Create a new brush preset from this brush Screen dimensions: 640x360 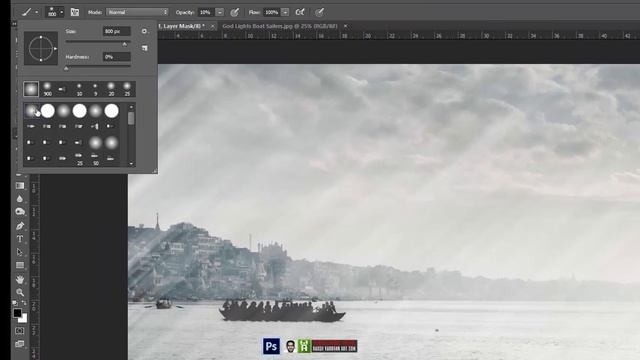pyautogui.click(x=144, y=48)
